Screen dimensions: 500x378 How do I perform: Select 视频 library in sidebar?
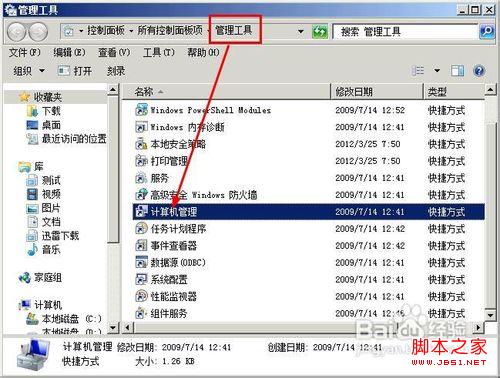[51, 194]
